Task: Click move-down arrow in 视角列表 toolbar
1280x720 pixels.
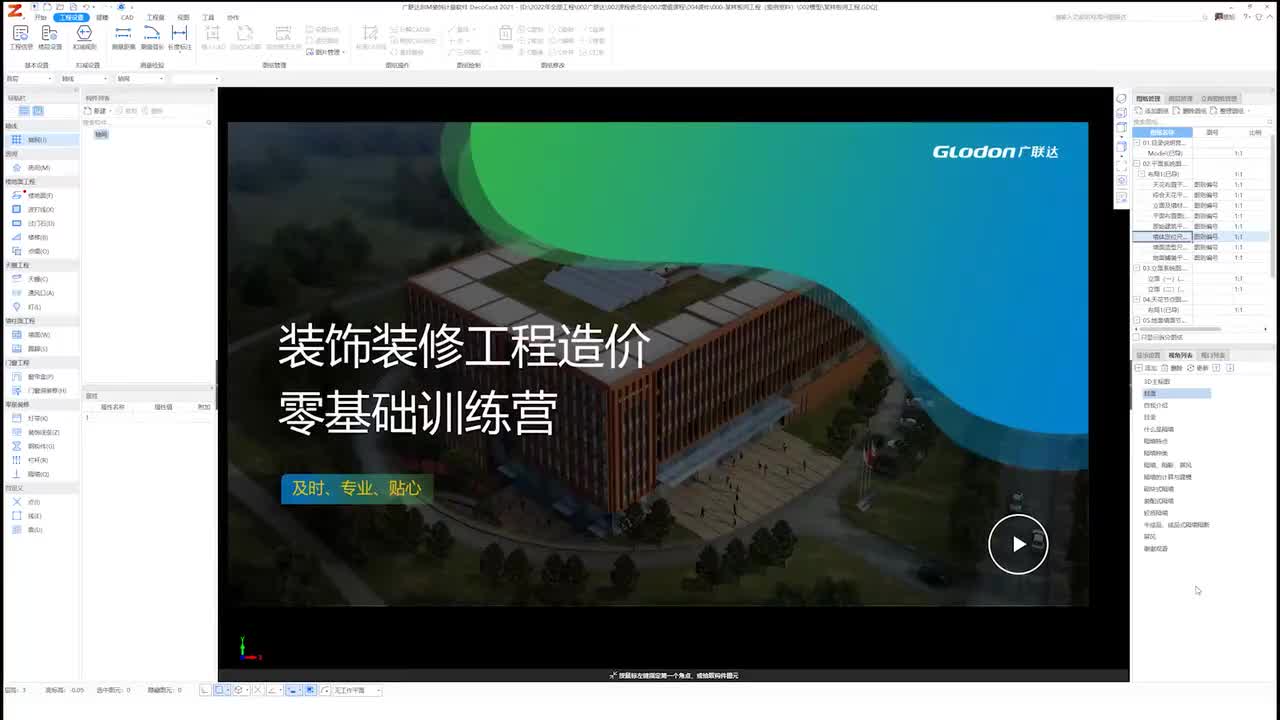Action: coord(1229,368)
